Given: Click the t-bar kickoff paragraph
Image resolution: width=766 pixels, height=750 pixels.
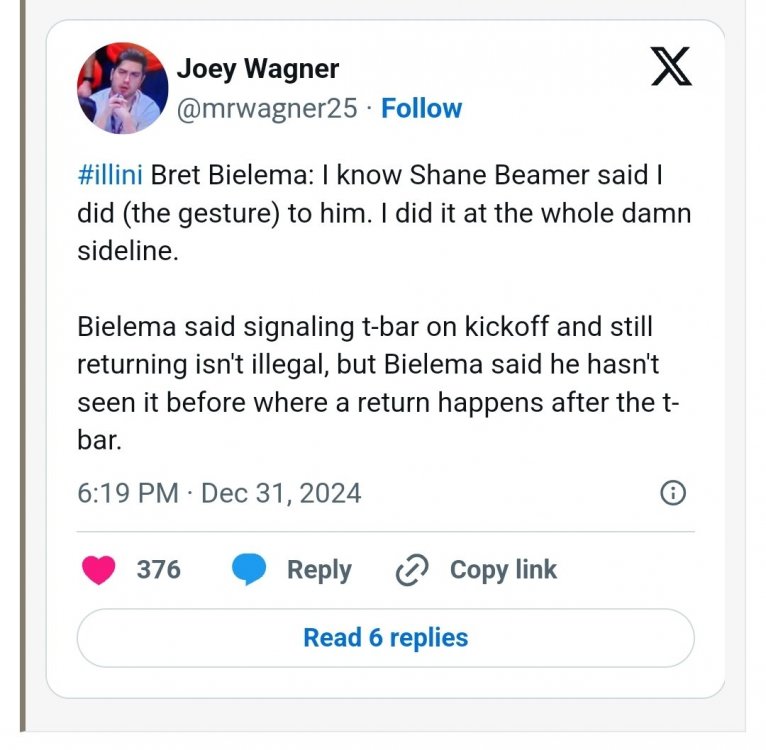Looking at the screenshot, I should click(x=378, y=383).
